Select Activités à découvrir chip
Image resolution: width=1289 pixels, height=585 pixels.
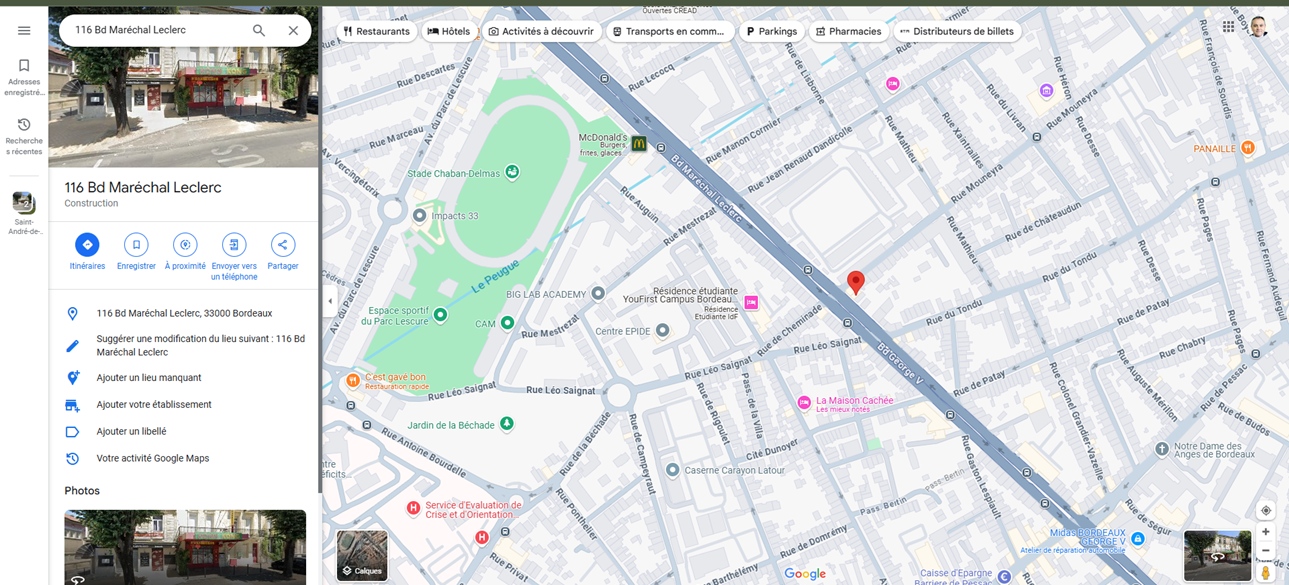(x=541, y=31)
